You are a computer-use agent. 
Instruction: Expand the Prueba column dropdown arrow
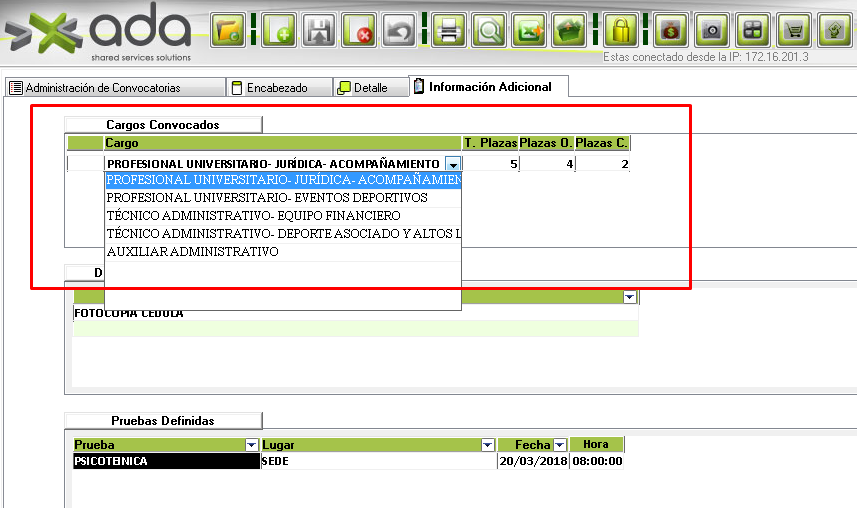(x=251, y=445)
